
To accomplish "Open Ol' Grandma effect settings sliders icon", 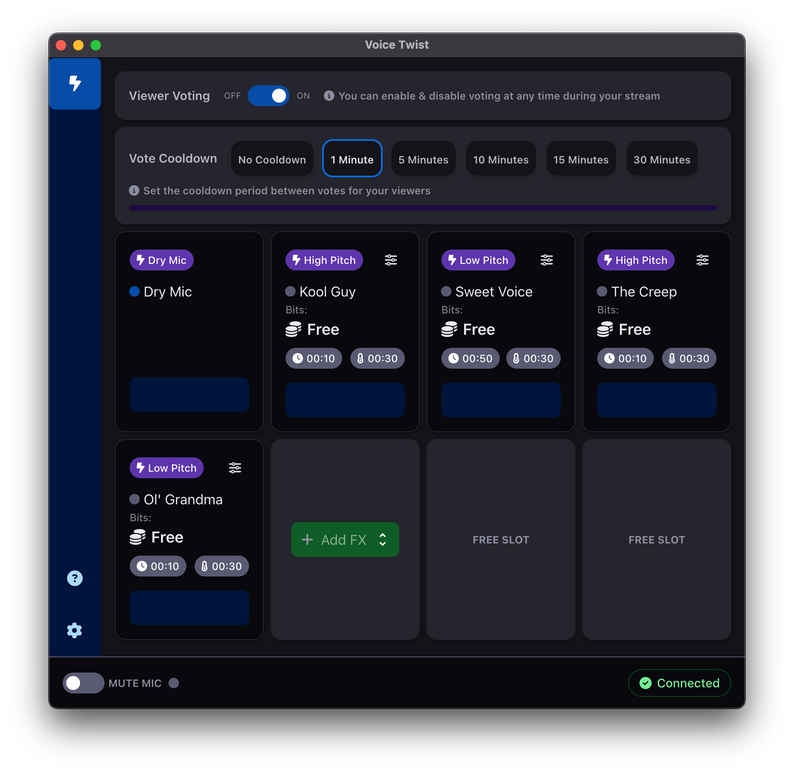I will [235, 468].
